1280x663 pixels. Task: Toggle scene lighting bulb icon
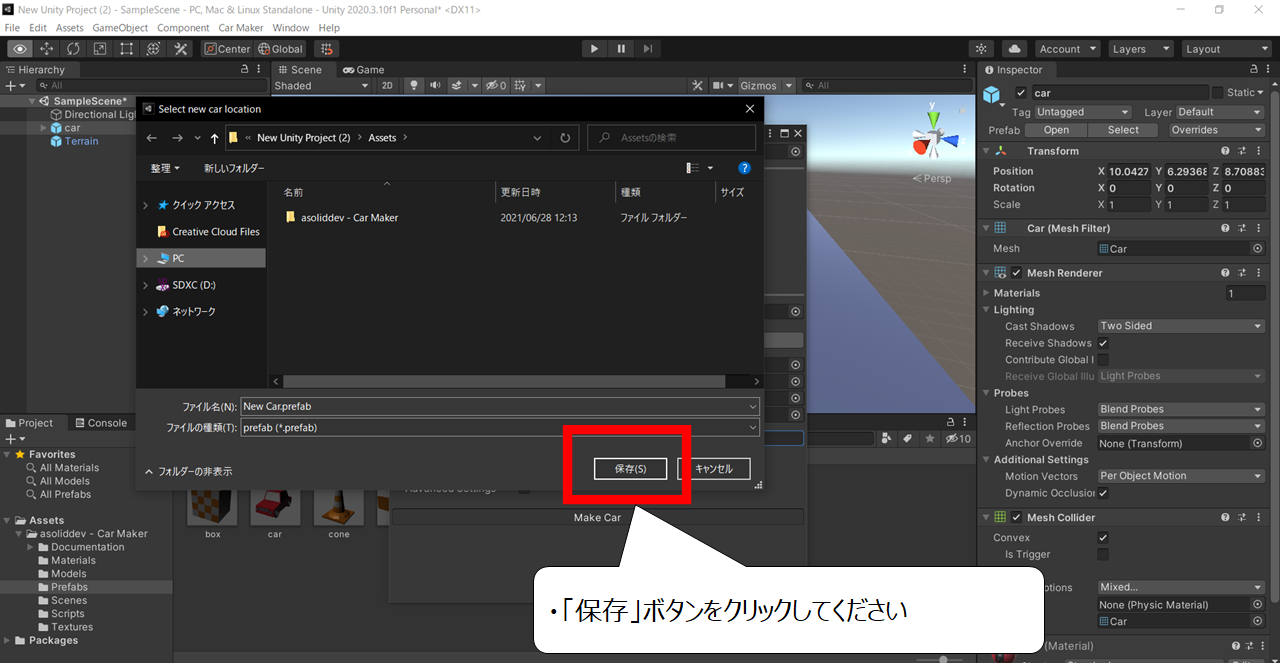click(415, 85)
